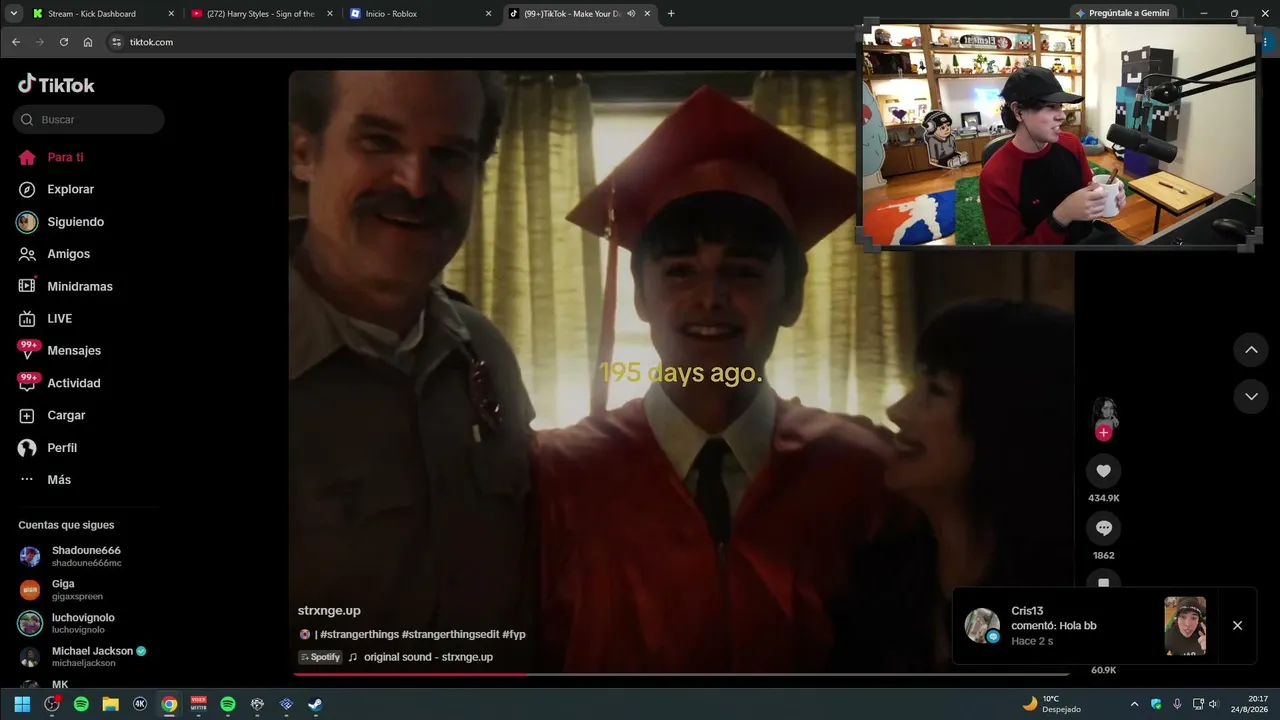The image size is (1280, 720).
Task: Open a new browser tab
Action: pyautogui.click(x=671, y=14)
